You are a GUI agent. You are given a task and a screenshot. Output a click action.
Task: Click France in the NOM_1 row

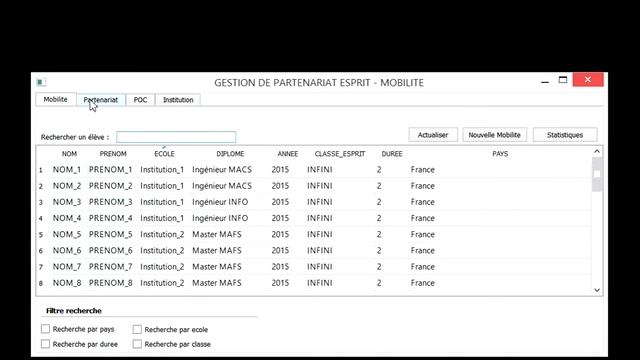(x=422, y=169)
